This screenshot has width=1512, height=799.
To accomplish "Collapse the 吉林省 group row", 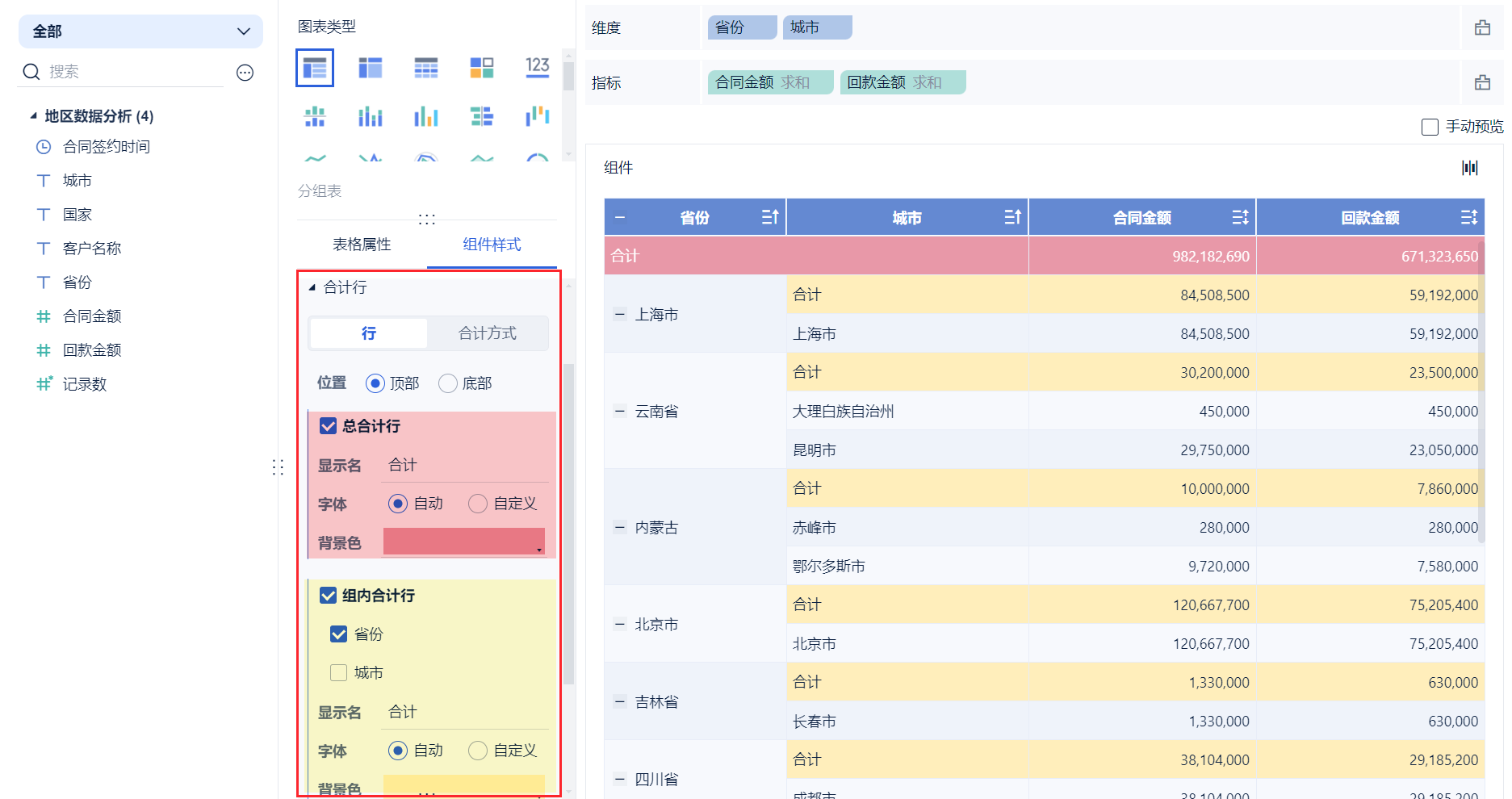I will point(620,701).
